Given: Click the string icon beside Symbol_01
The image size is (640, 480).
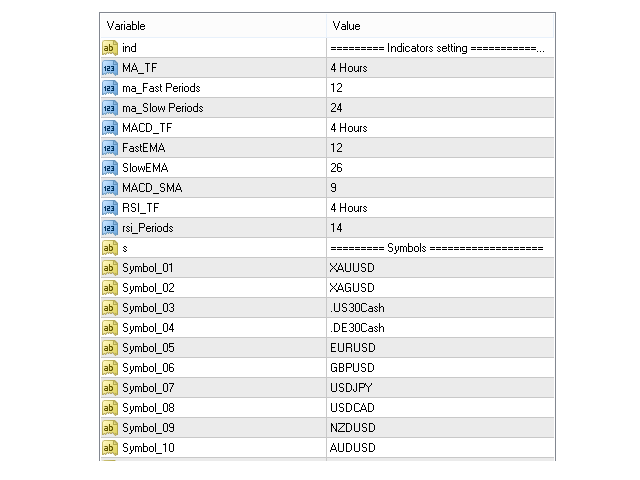Looking at the screenshot, I should point(110,268).
